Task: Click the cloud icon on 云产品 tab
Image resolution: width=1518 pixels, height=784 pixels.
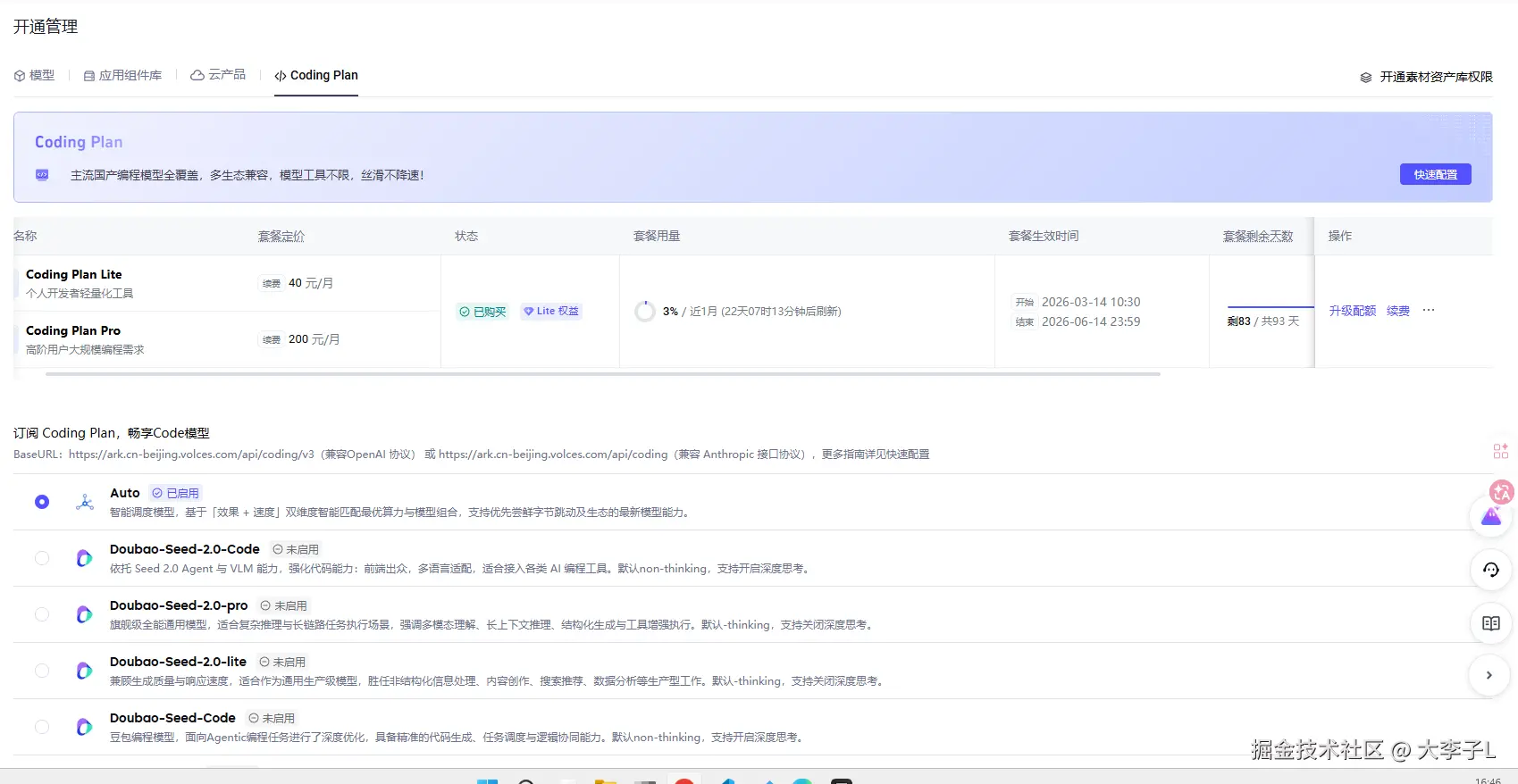Action: click(197, 75)
